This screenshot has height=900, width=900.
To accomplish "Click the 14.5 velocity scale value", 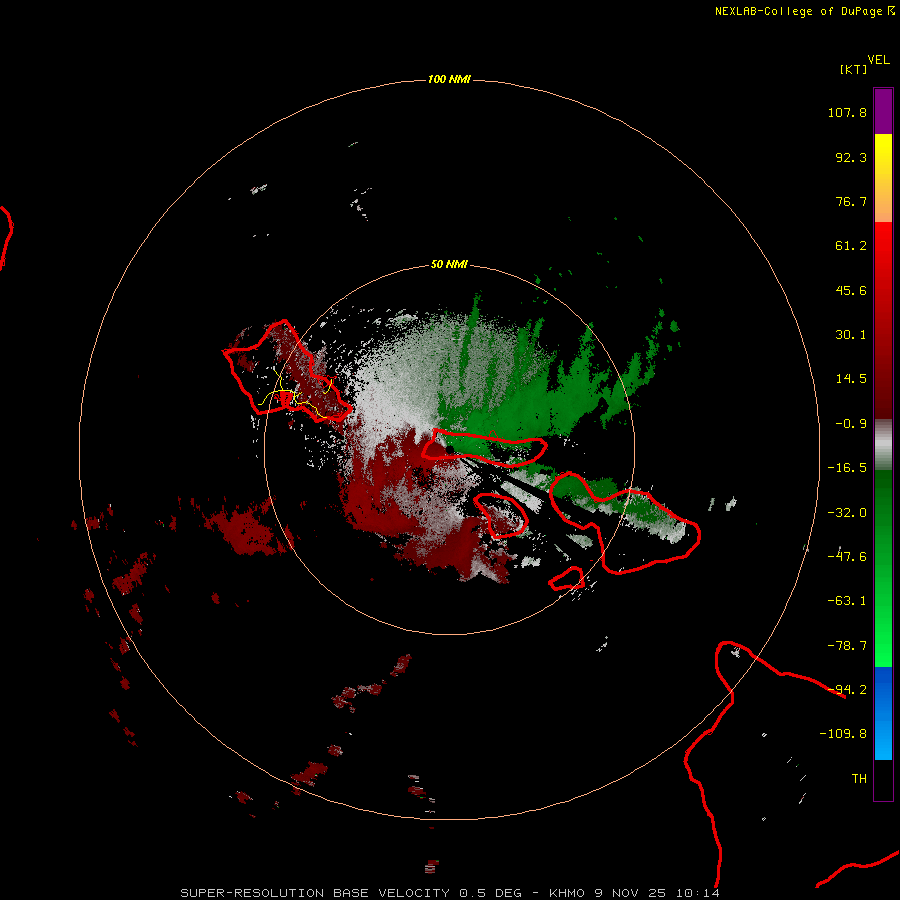I will 851,379.
